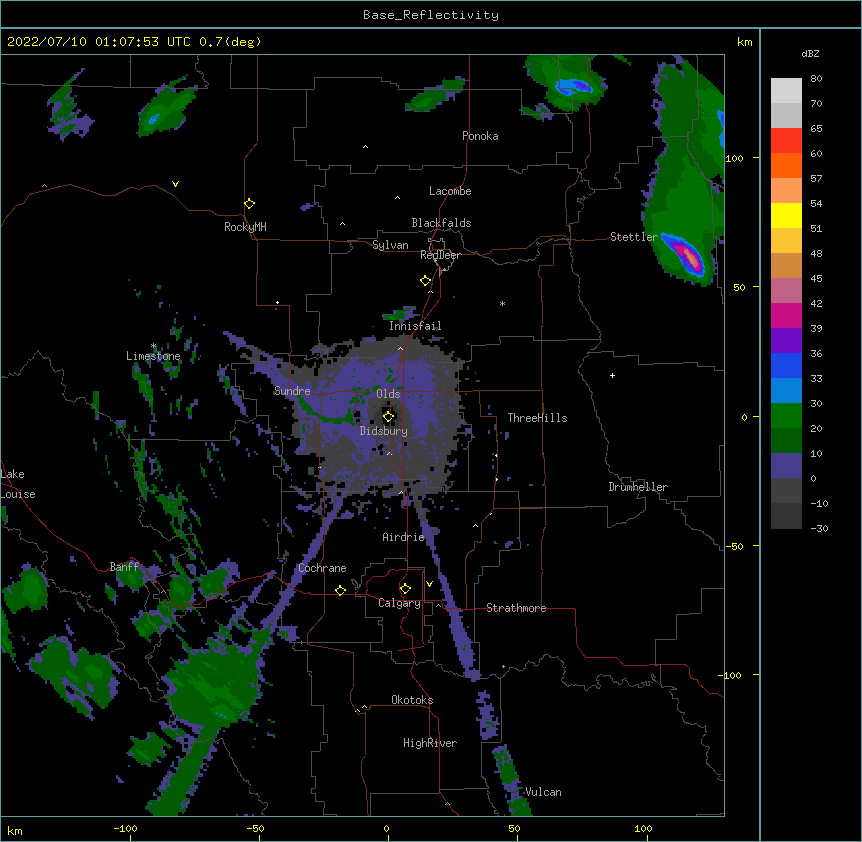Viewport: 862px width, 842px height.
Task: Select the purple 0-10 dBZ legend swatch
Action: point(786,466)
